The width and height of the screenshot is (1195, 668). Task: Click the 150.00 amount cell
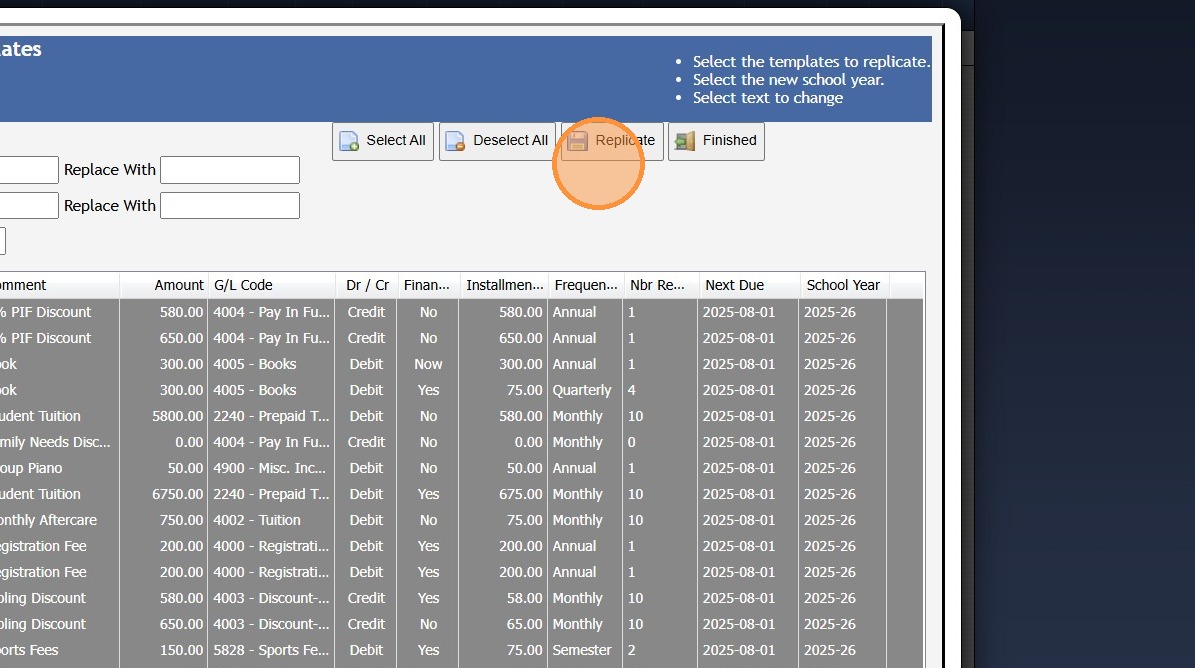pyautogui.click(x=181, y=650)
